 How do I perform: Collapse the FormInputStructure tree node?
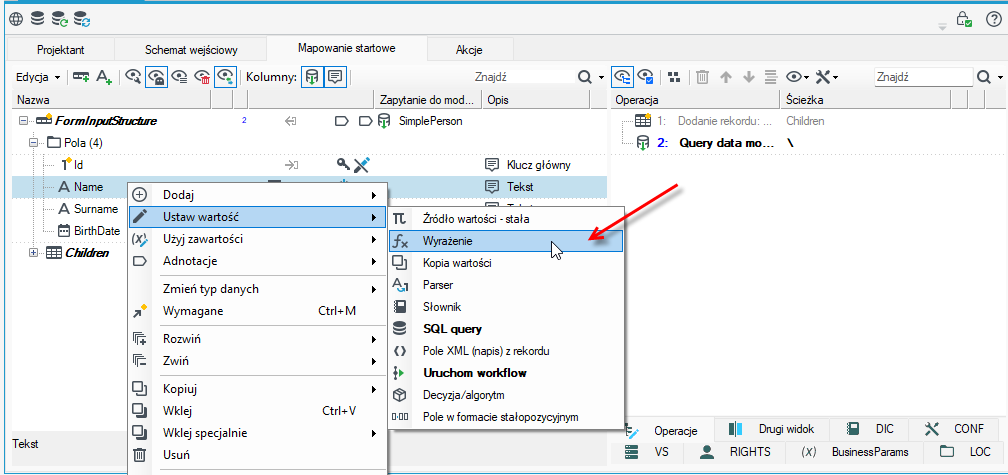click(x=24, y=120)
